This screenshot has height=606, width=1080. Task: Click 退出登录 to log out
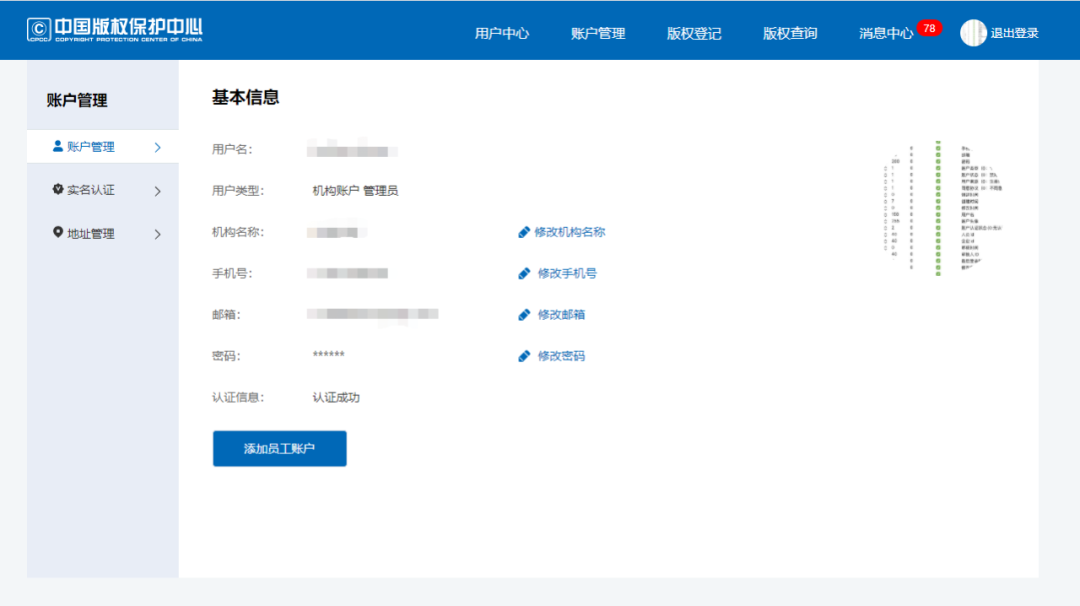point(1012,32)
